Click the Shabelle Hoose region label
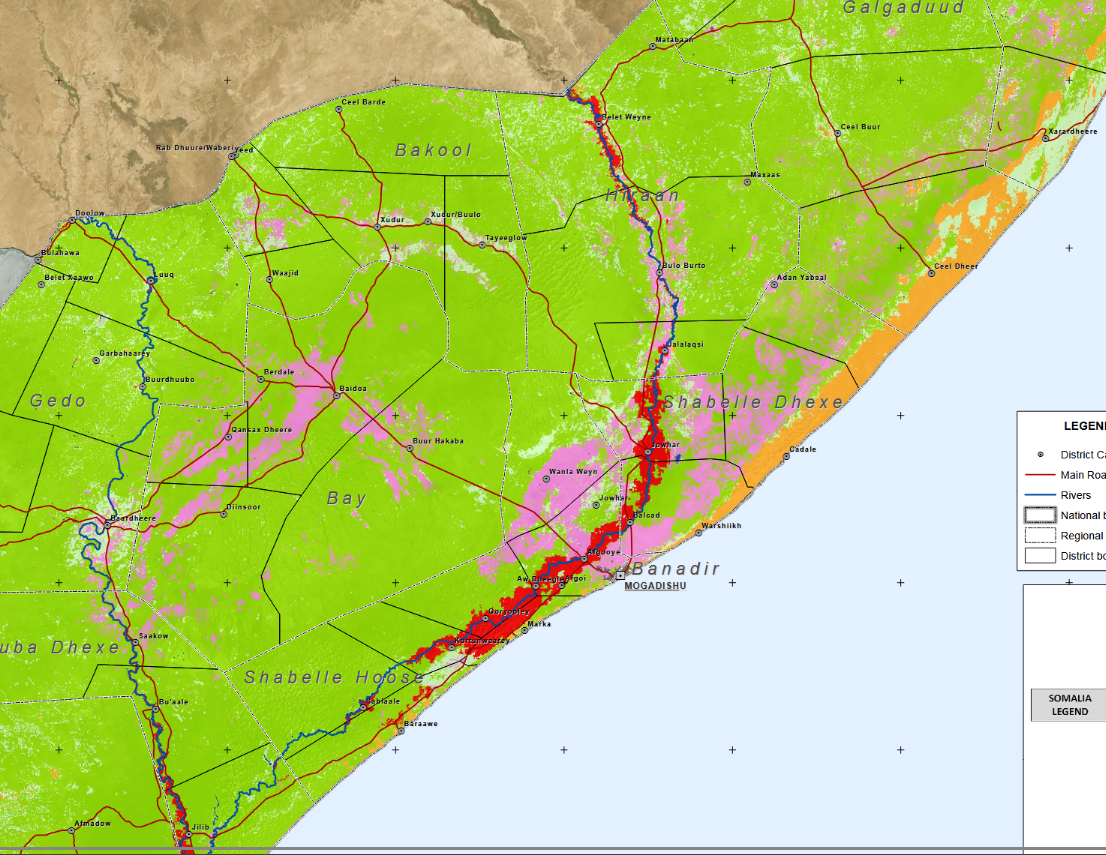 pyautogui.click(x=334, y=678)
